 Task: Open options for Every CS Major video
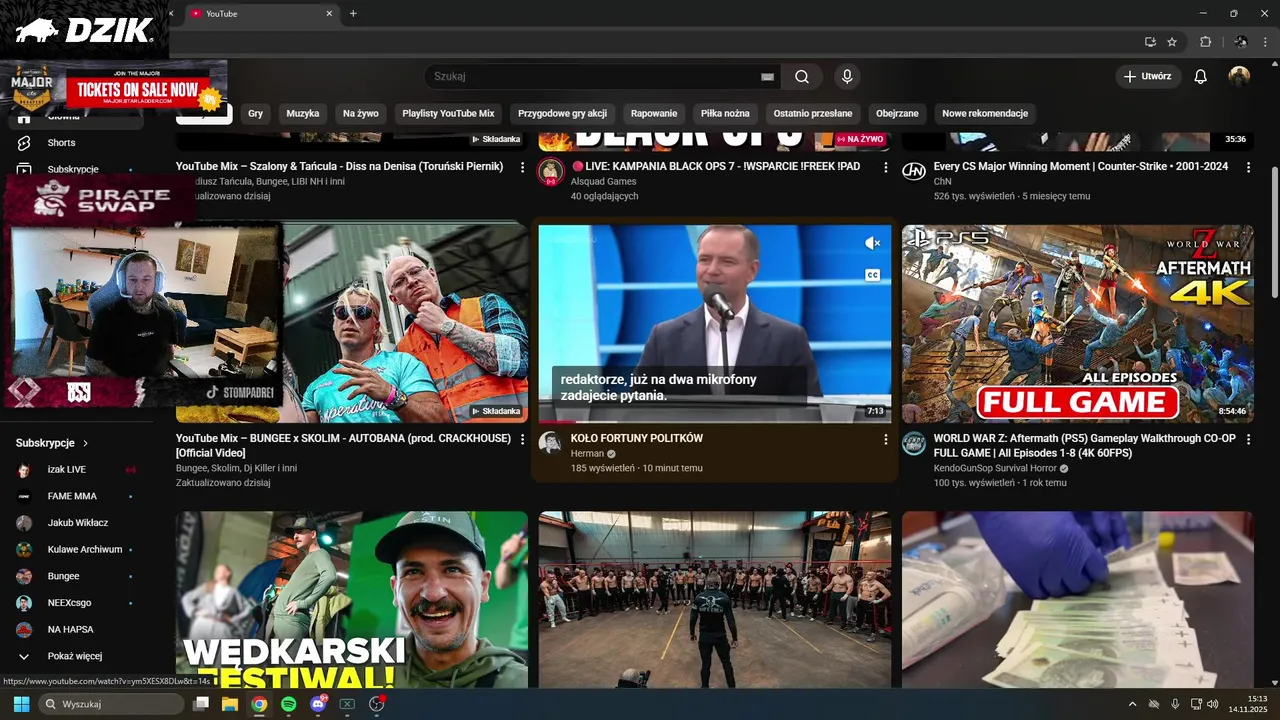click(1248, 168)
